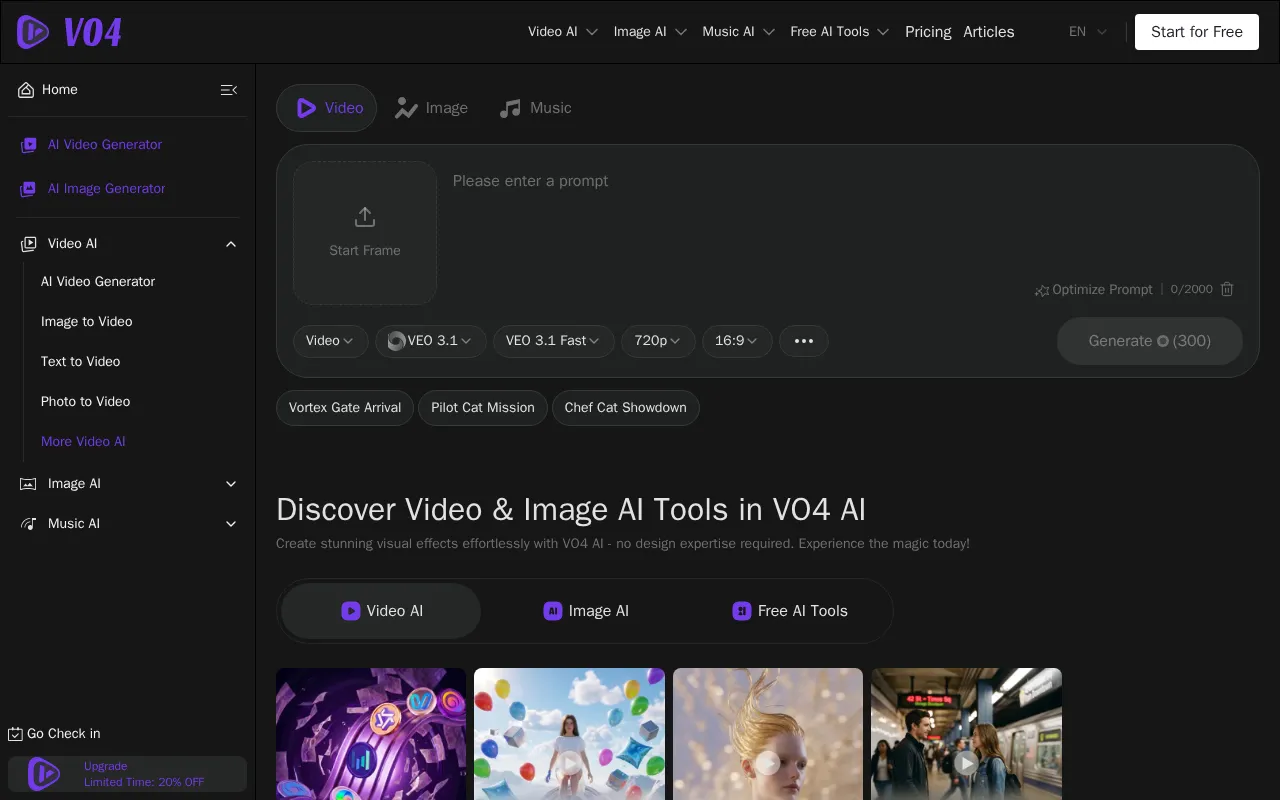The image size is (1280, 800).
Task: Open the purple coins swirl thumbnail
Action: [x=371, y=734]
